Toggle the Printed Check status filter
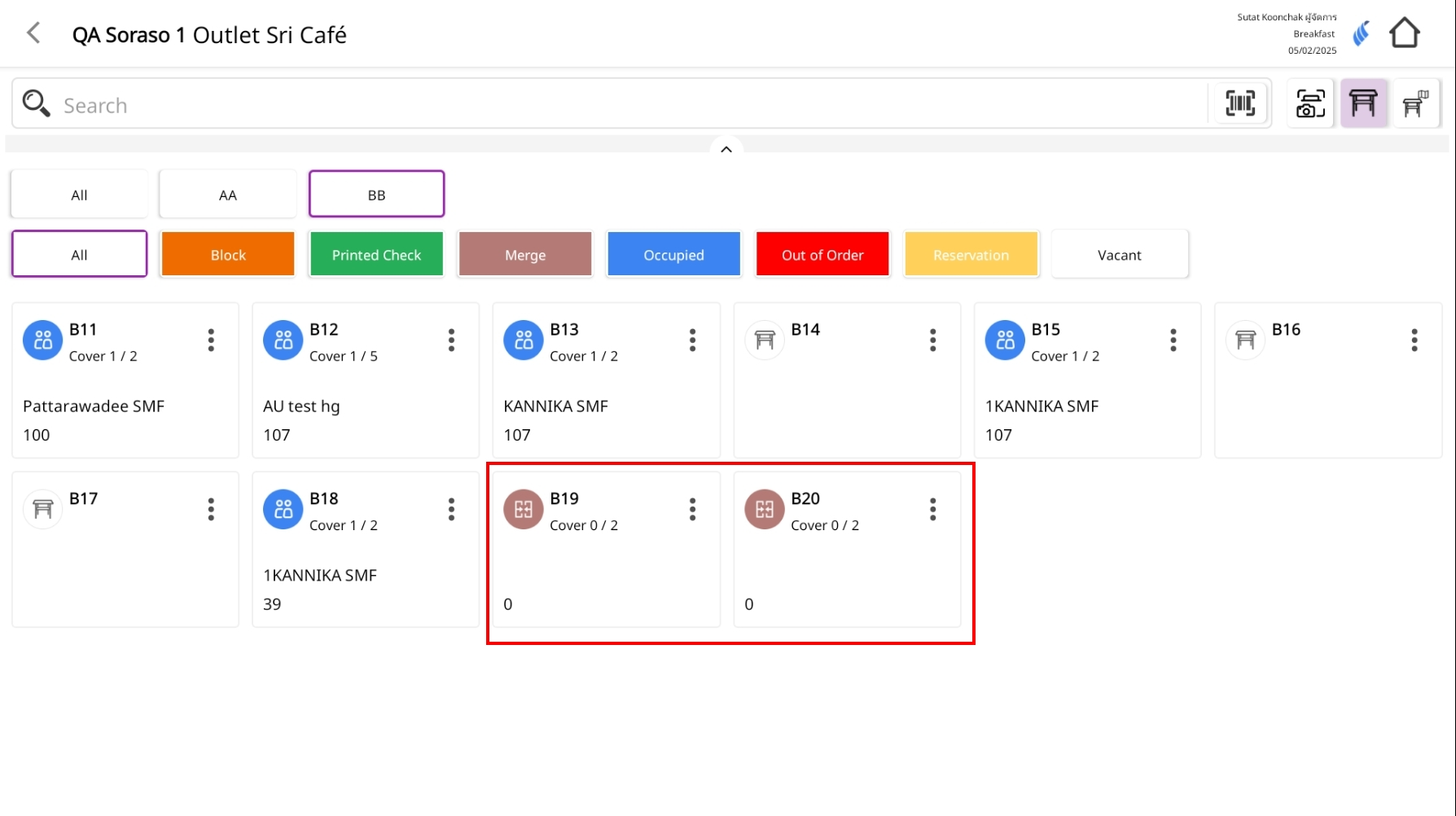1456x816 pixels. [x=376, y=255]
